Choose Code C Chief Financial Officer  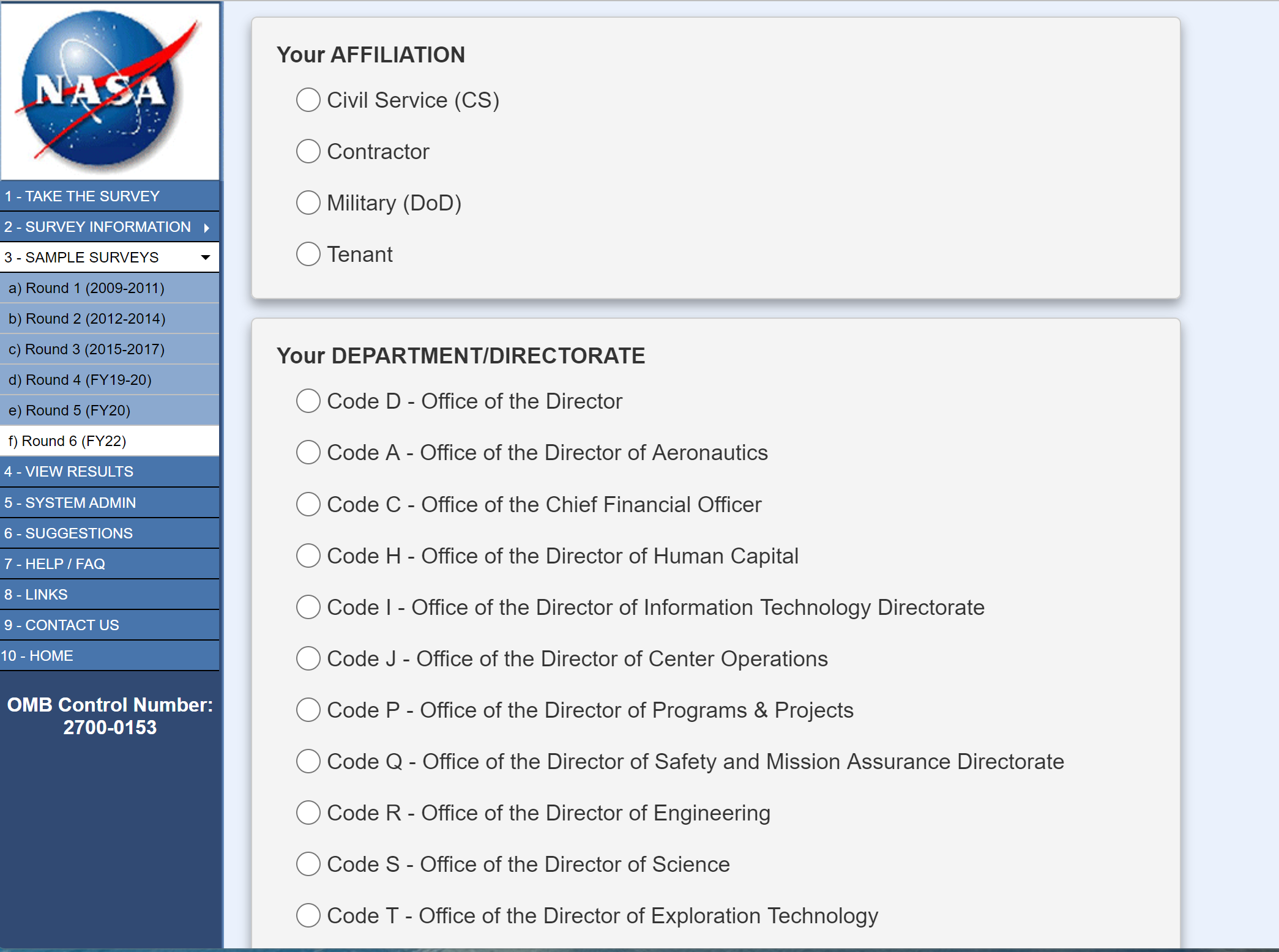point(308,504)
